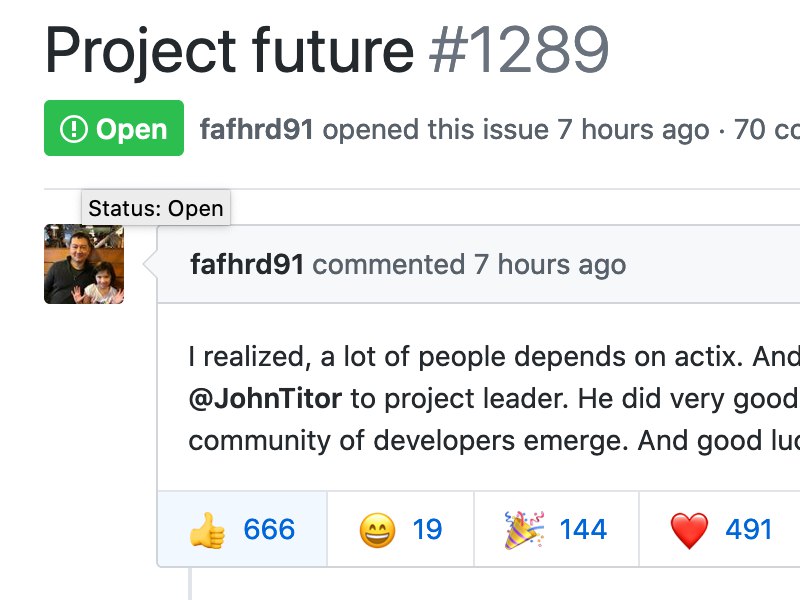This screenshot has width=800, height=600.
Task: Click the exclamation circle icon in Open badge
Action: click(73, 129)
